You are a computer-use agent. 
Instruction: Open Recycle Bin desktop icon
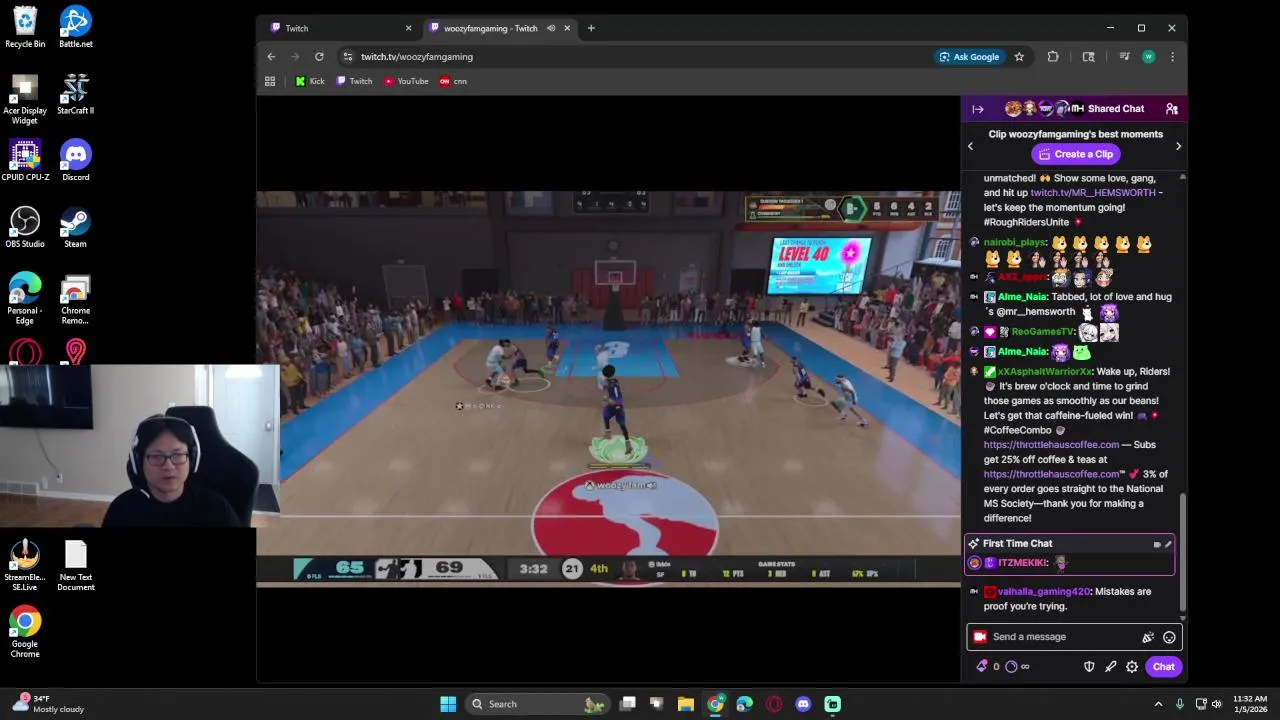[x=25, y=28]
